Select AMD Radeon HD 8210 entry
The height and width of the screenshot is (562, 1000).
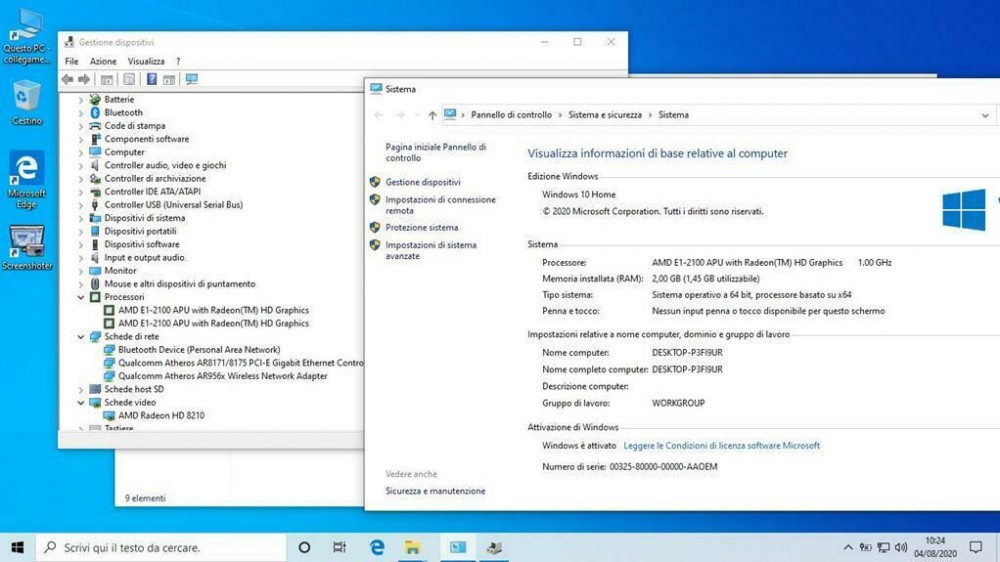click(x=161, y=415)
